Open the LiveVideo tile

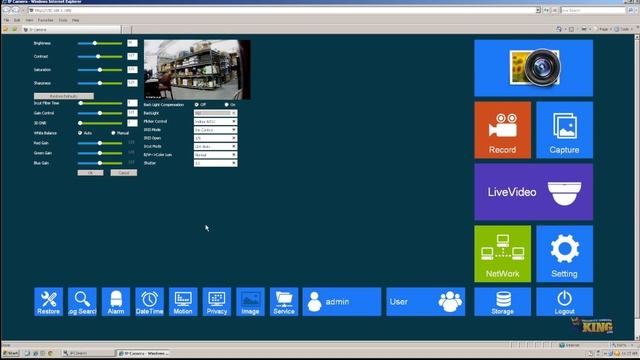(x=533, y=192)
